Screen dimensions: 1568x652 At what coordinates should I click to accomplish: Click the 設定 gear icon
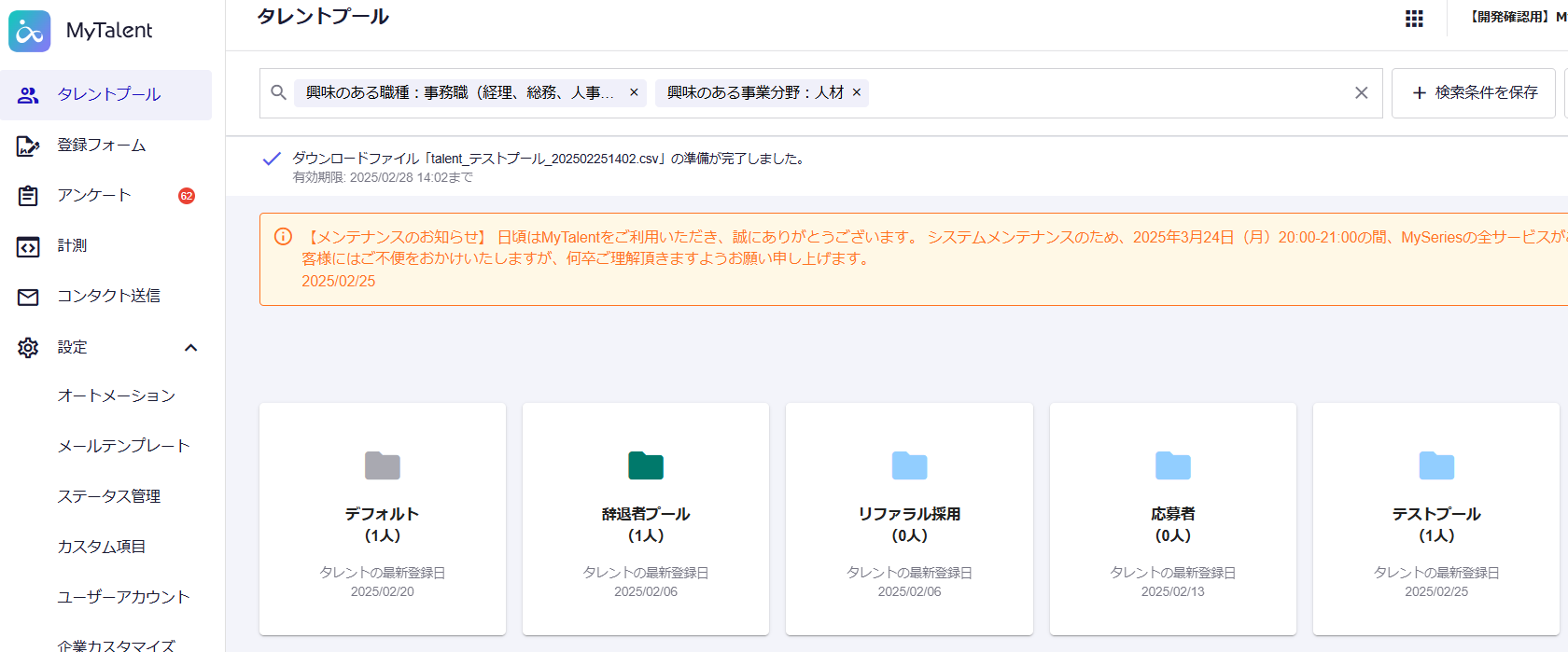(28, 348)
